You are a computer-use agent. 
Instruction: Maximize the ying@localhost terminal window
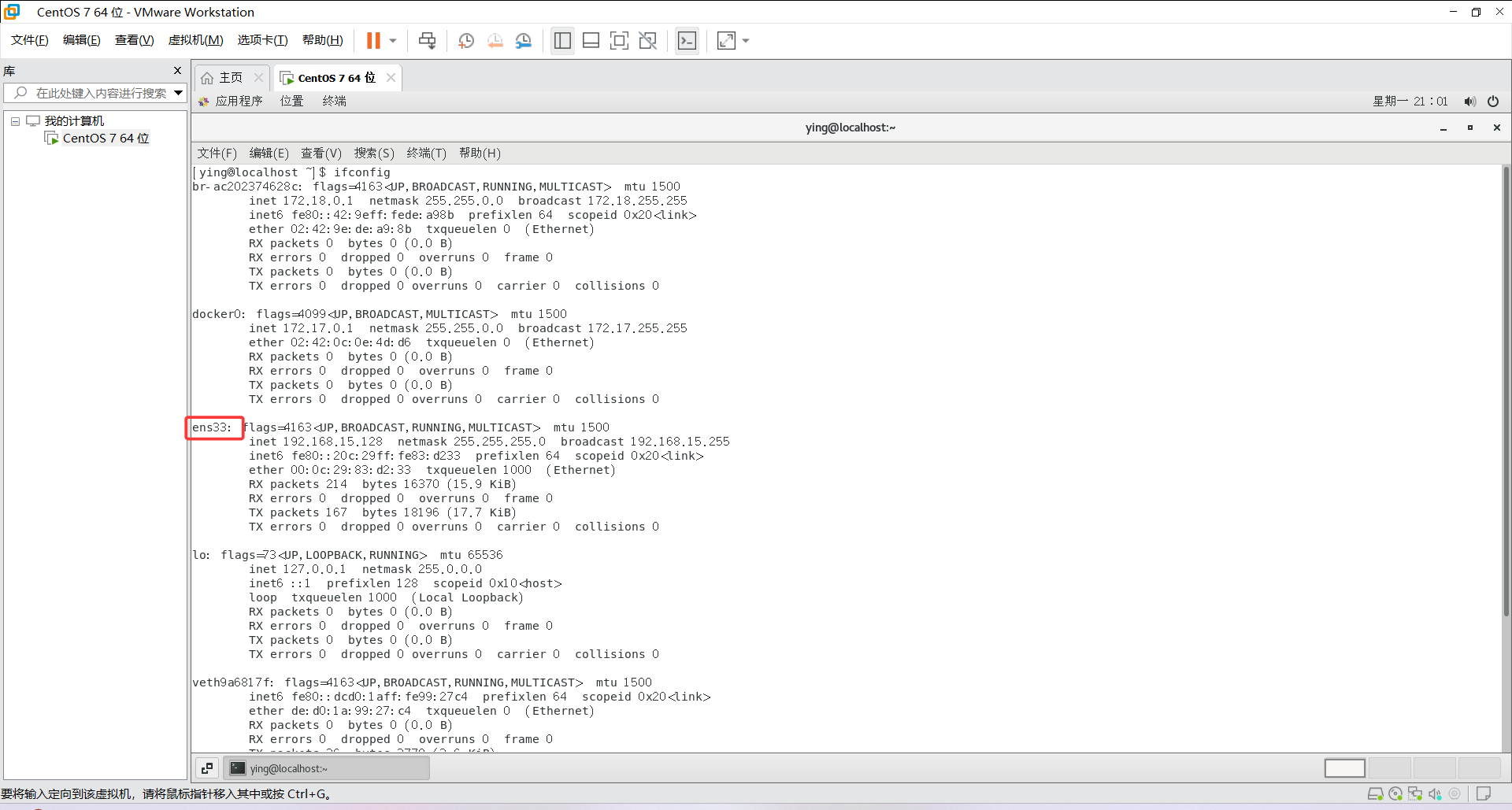point(1470,128)
